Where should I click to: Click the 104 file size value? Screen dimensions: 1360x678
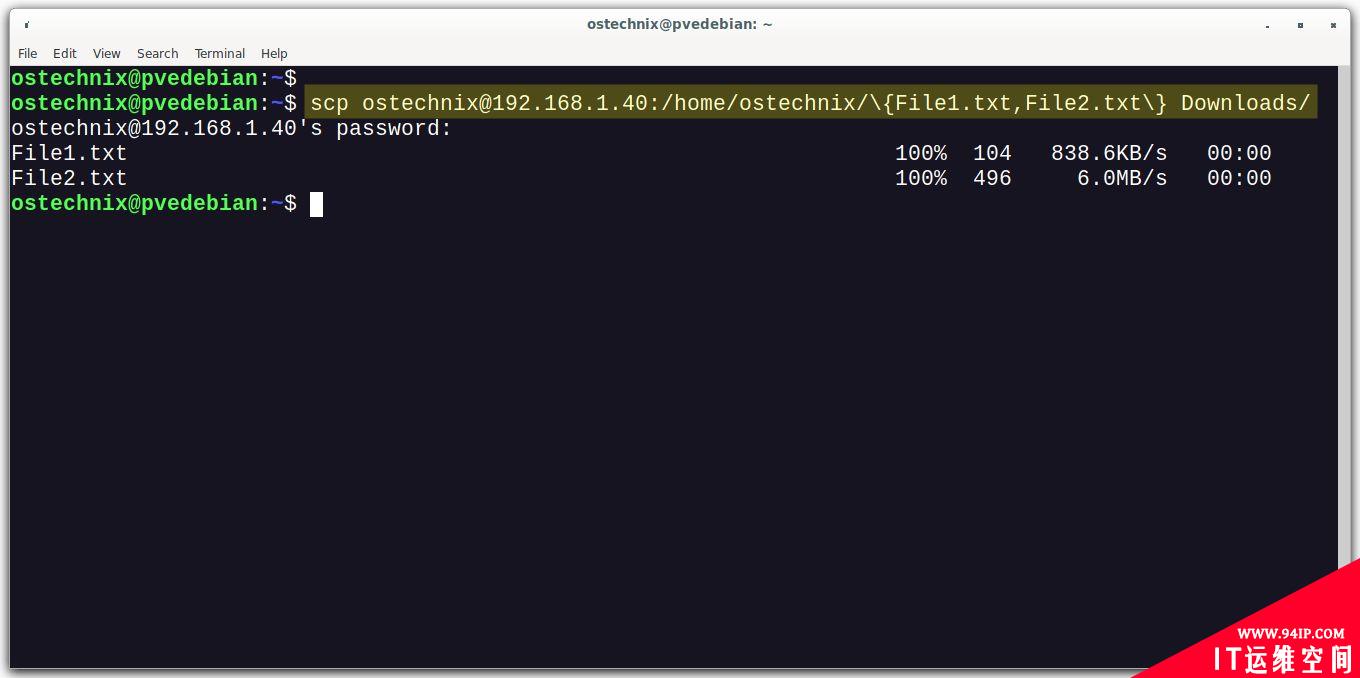pyautogui.click(x=992, y=153)
